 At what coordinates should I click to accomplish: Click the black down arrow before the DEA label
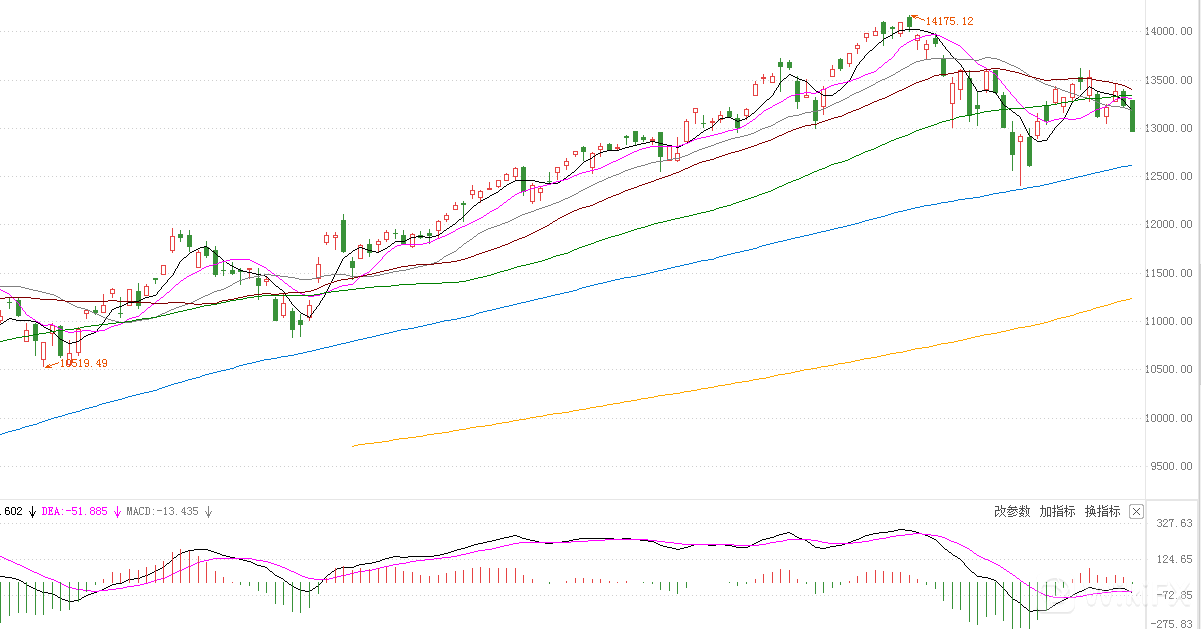point(32,512)
